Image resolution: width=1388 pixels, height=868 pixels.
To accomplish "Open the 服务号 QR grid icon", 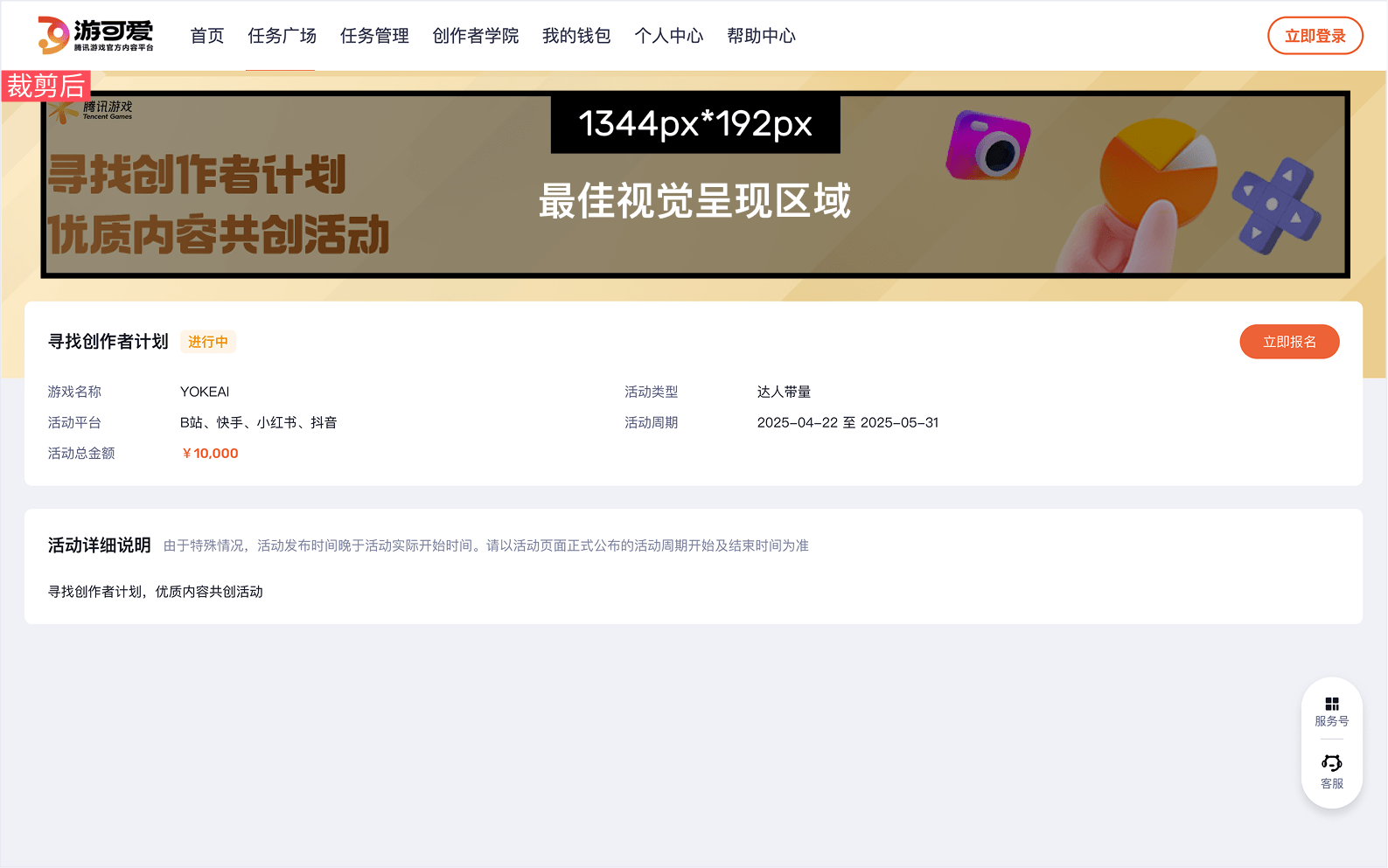I will click(1331, 705).
